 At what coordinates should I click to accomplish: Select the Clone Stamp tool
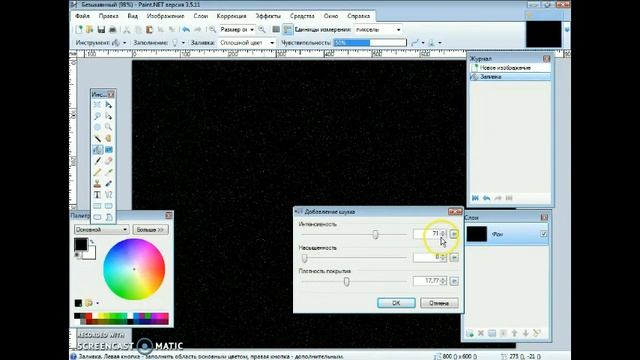(97, 184)
